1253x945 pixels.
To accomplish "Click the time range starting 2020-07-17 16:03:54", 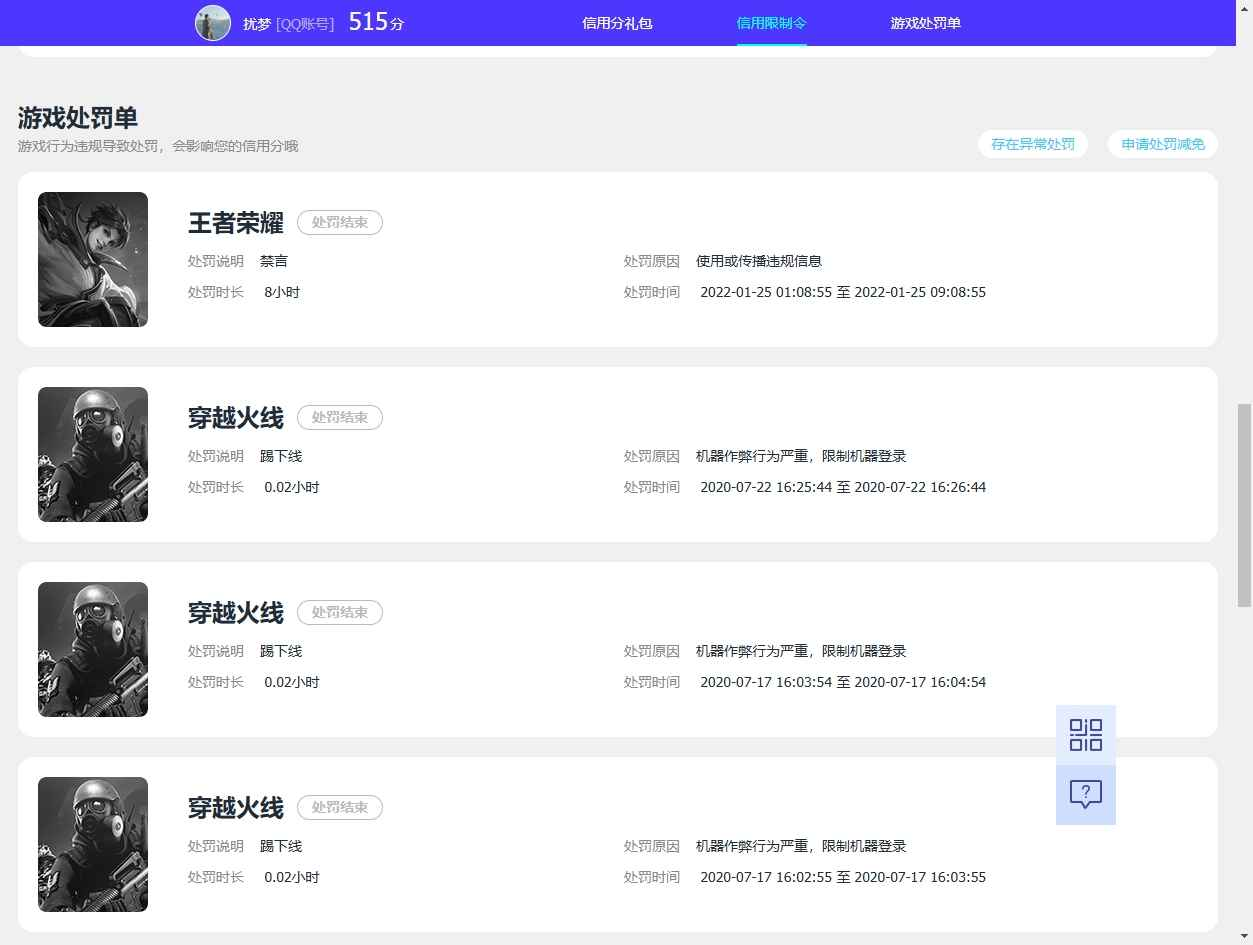I will pos(843,682).
